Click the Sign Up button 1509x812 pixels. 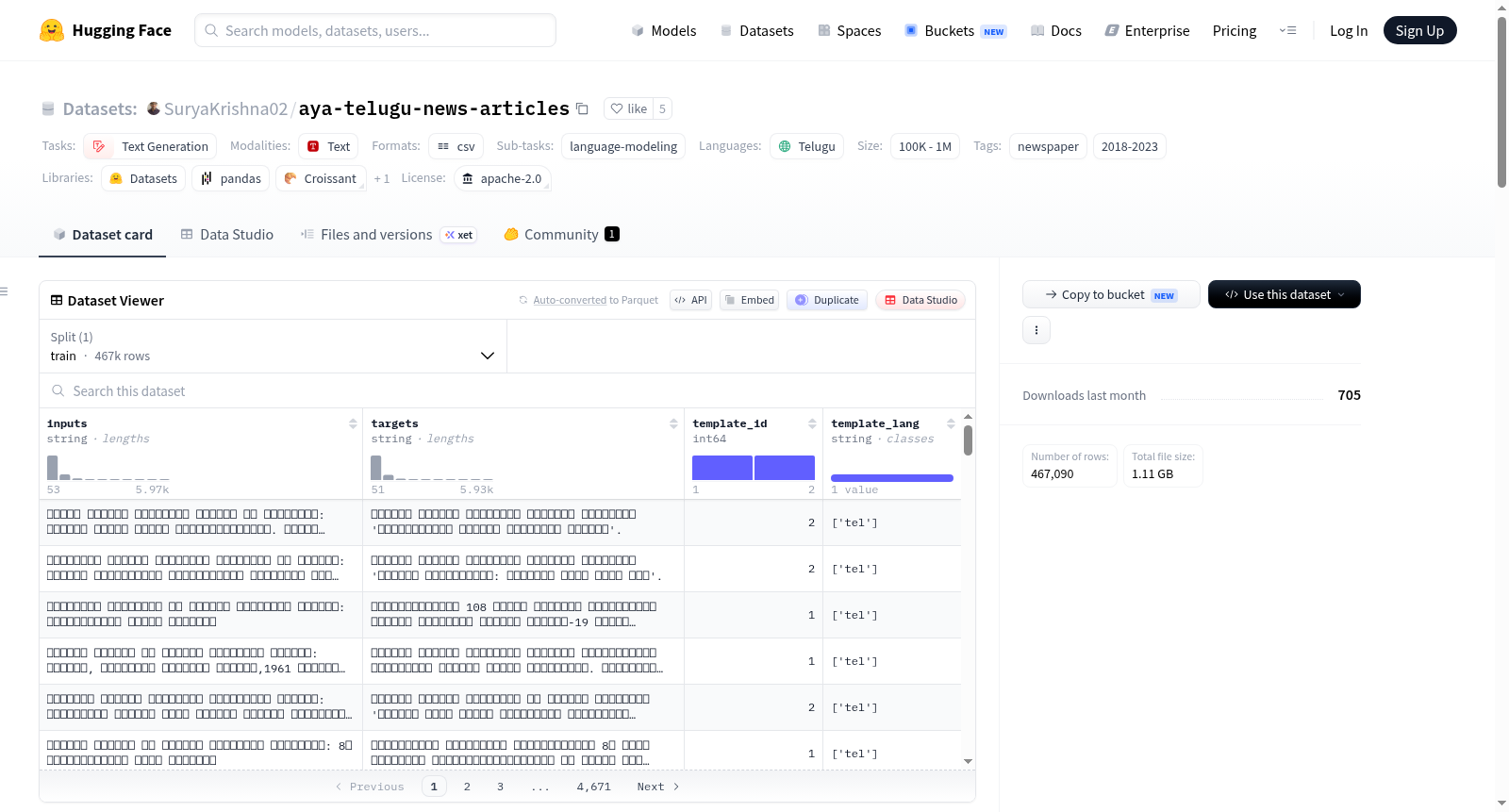tap(1419, 30)
